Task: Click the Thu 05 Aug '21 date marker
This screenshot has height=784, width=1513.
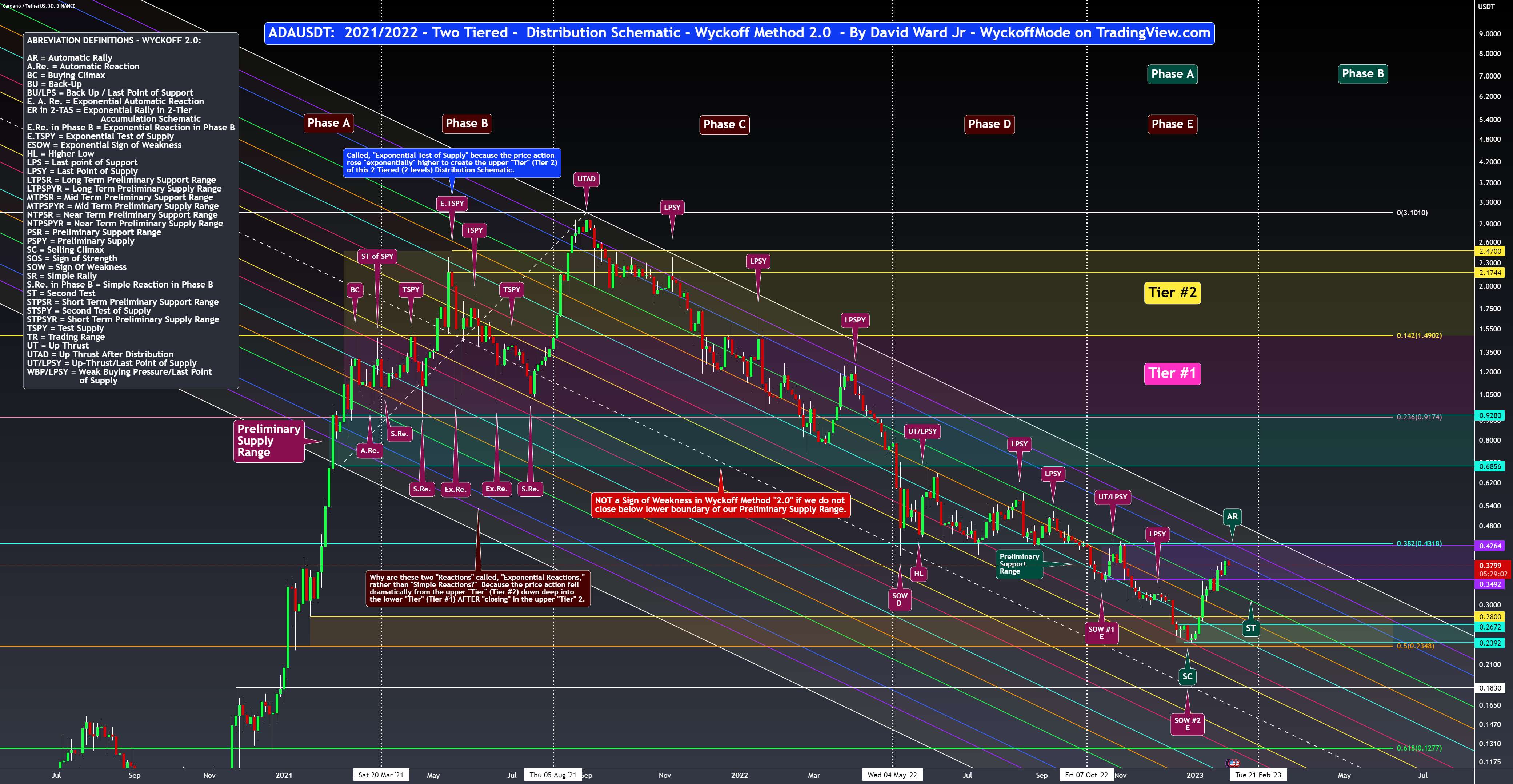Action: click(x=553, y=775)
